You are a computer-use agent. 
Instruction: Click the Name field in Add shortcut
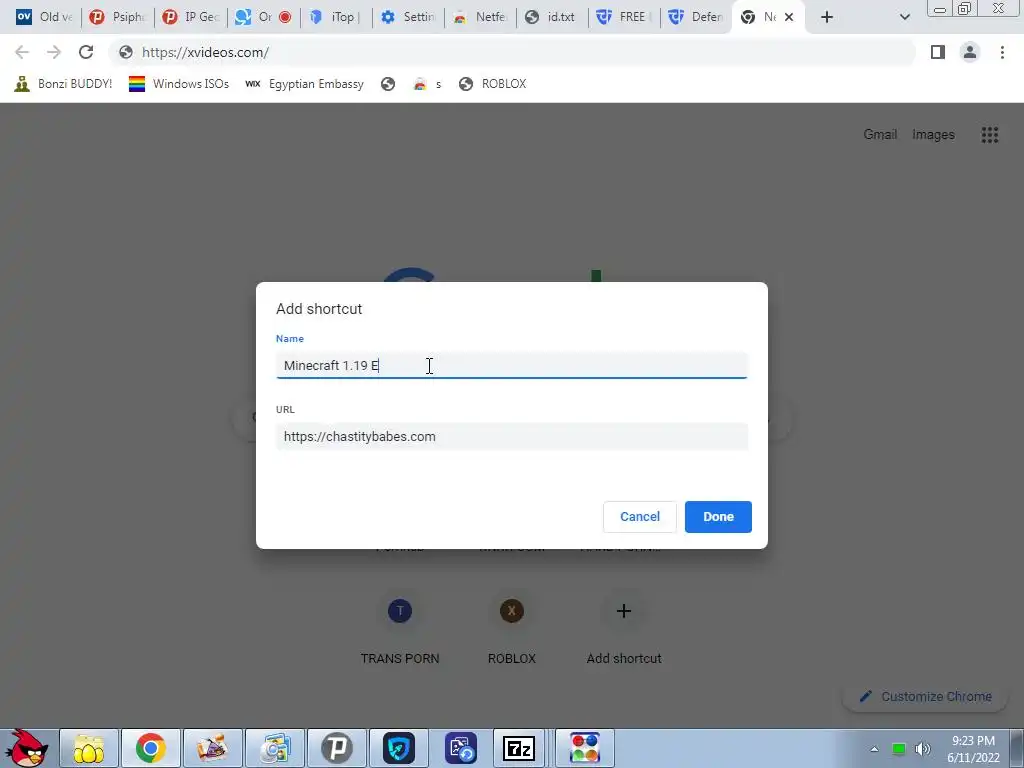(511, 365)
